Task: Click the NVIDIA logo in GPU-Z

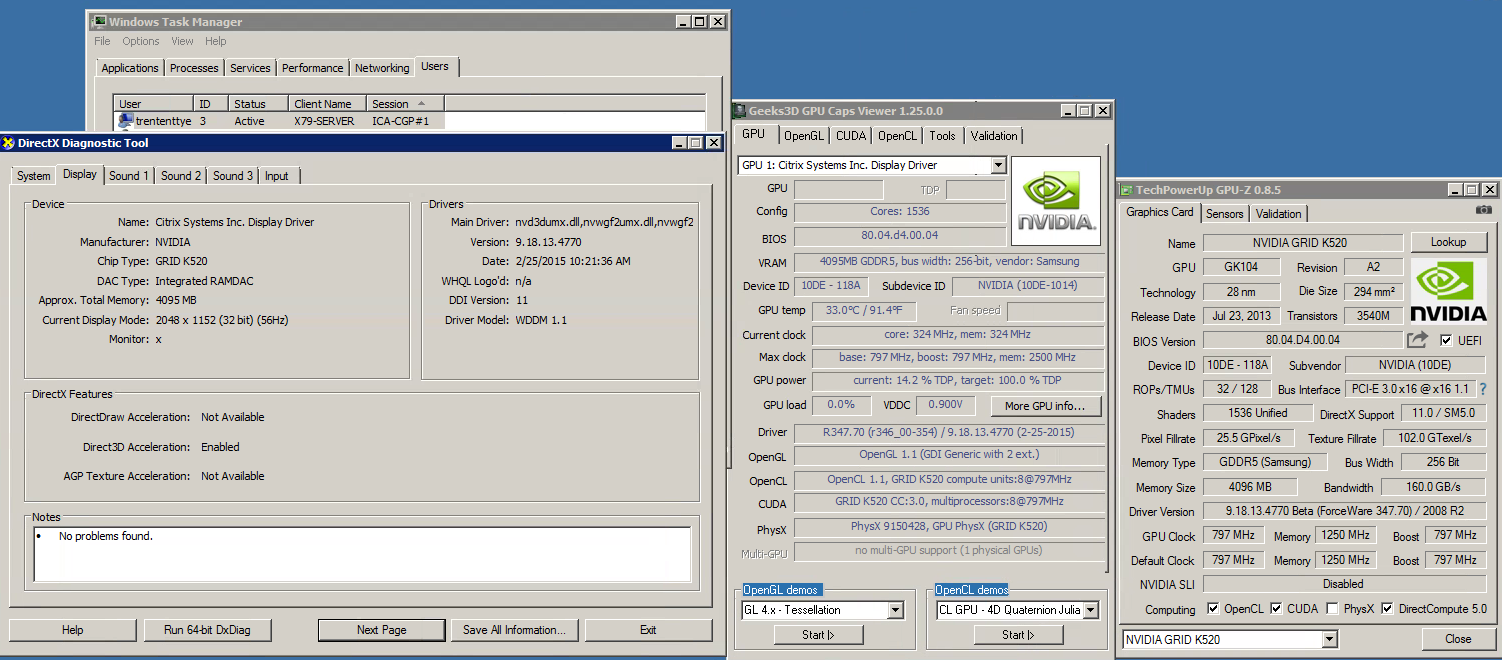Action: [1449, 289]
